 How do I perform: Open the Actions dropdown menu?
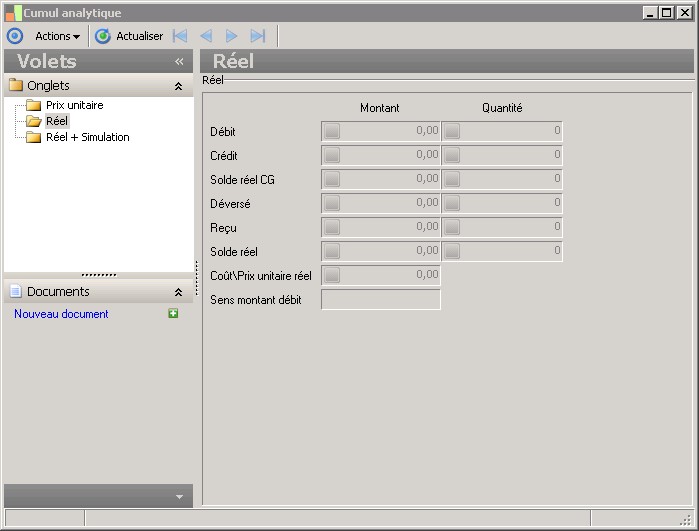coord(57,36)
